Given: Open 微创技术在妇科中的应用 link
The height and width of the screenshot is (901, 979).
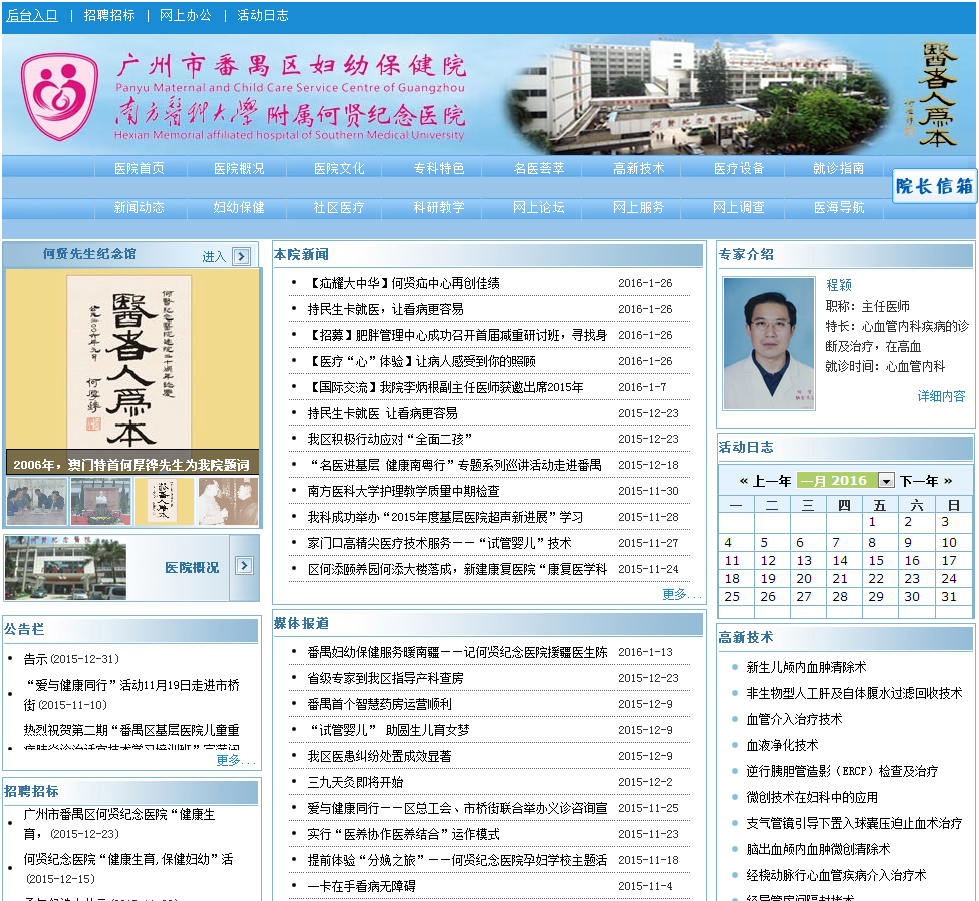Looking at the screenshot, I should coord(812,797).
